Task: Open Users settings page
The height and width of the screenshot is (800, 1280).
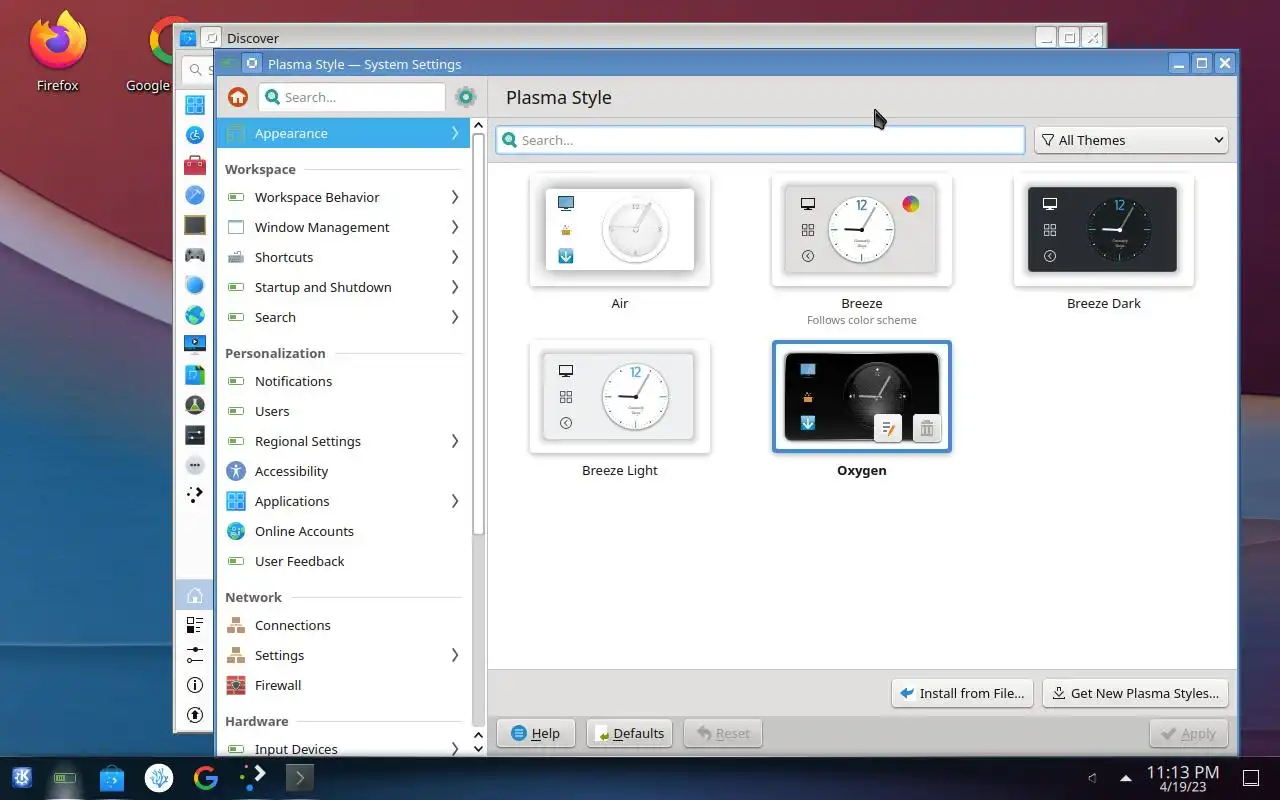Action: [343, 411]
